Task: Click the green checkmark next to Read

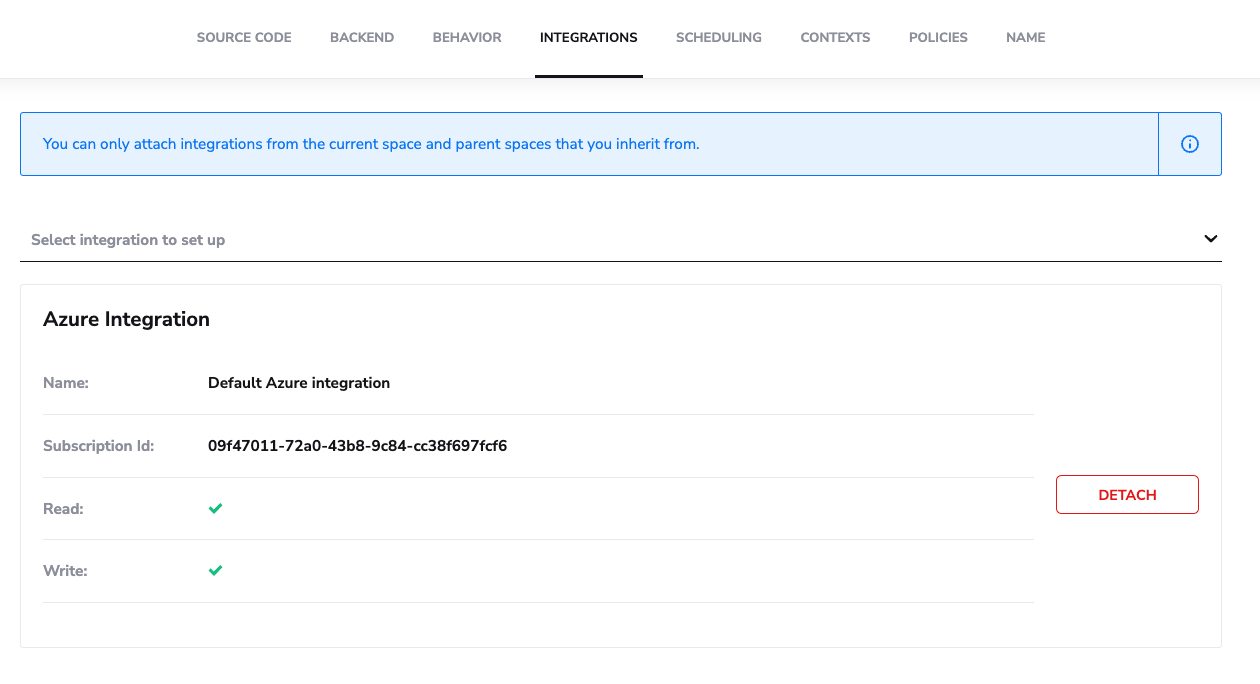Action: tap(215, 508)
